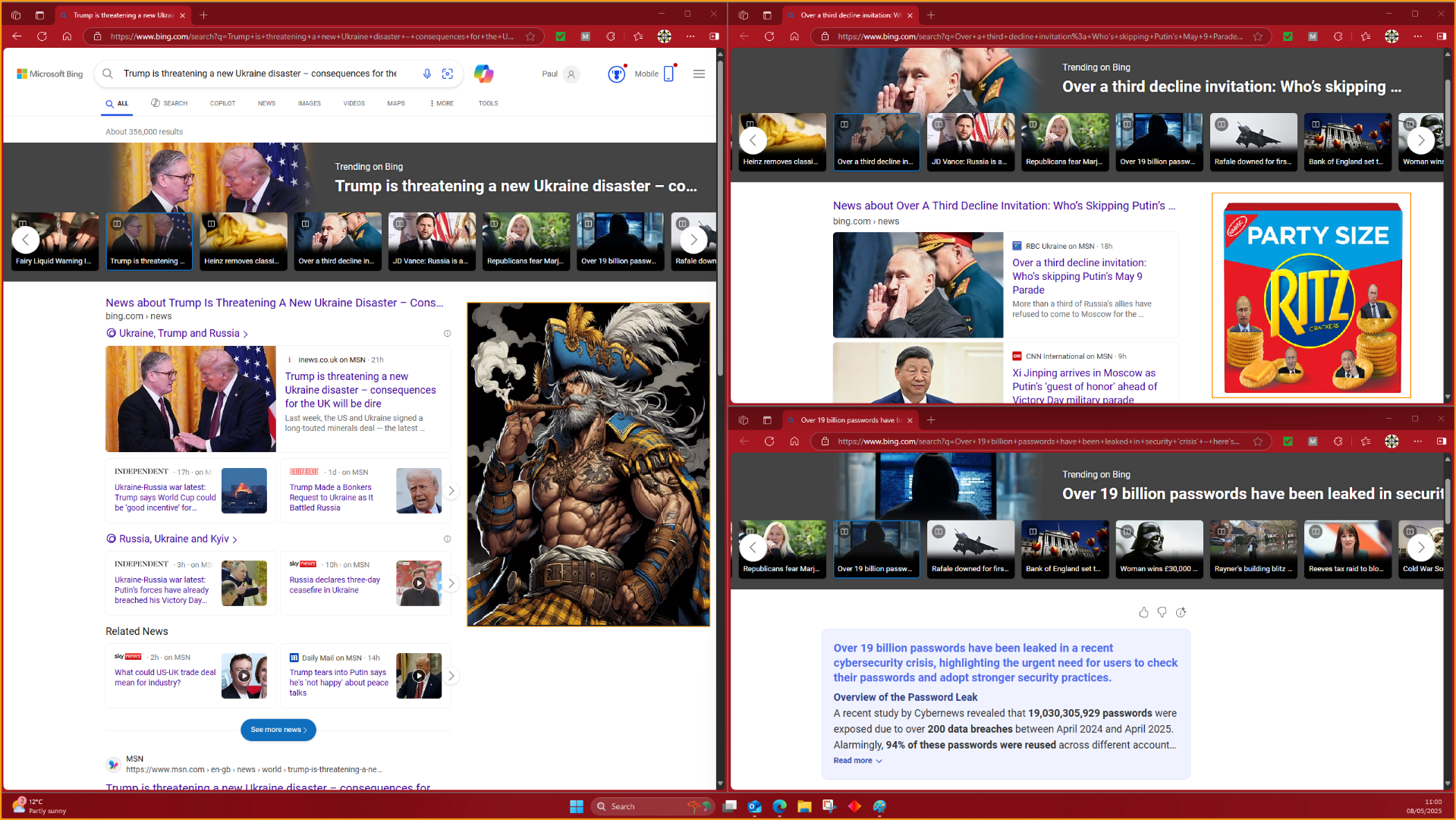Open Microsoft Edge taskbar icon

[779, 806]
